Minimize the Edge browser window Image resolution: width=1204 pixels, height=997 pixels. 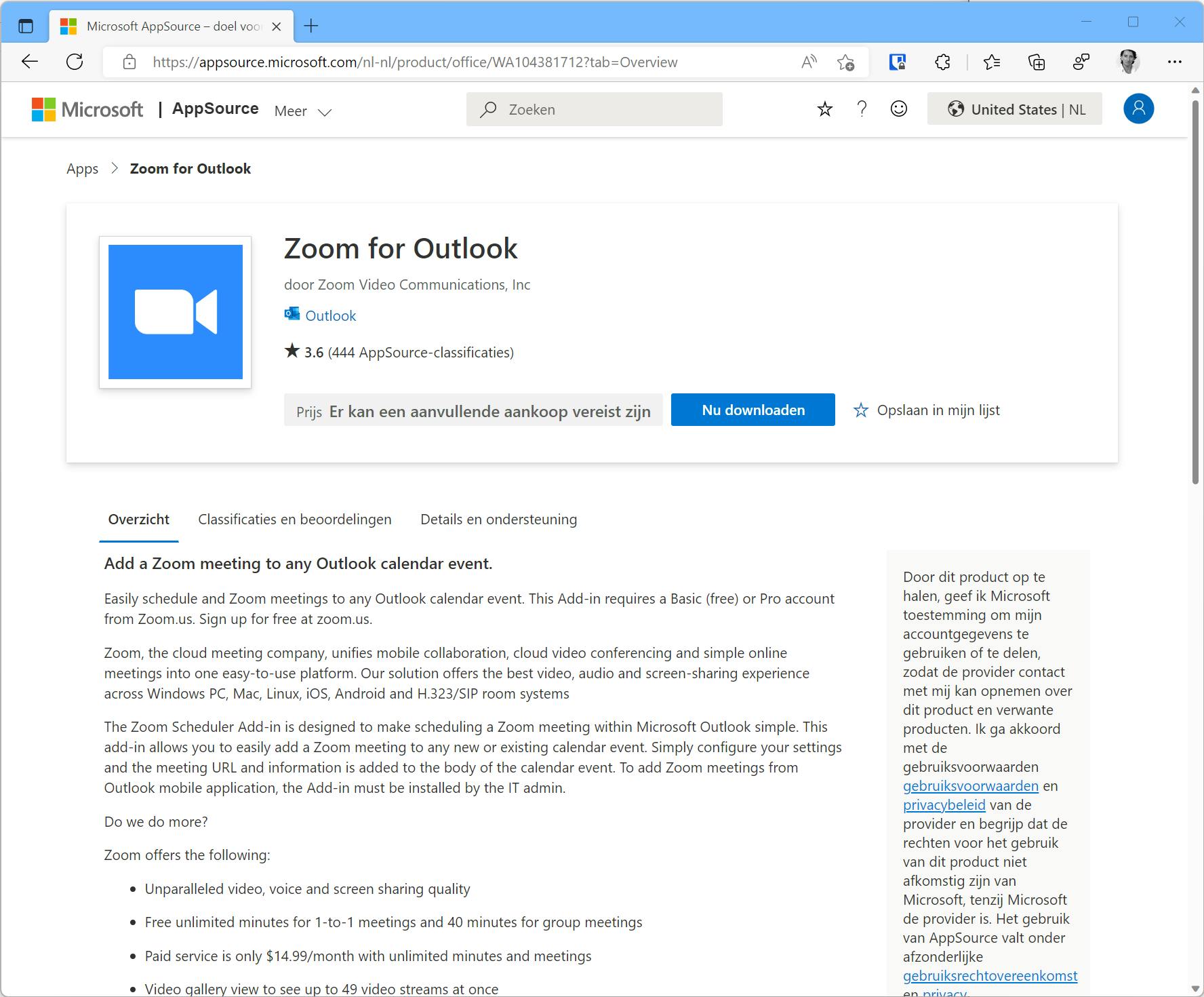coord(1086,22)
